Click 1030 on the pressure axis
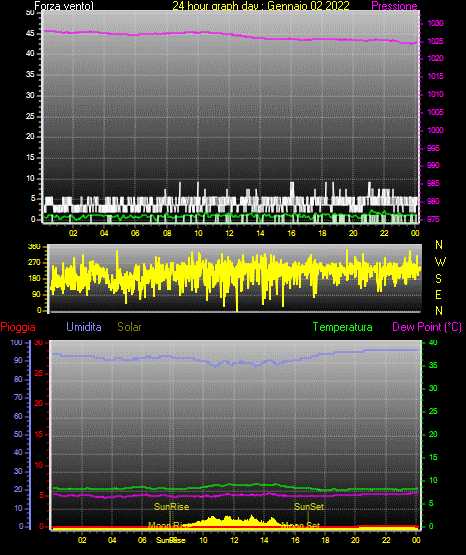This screenshot has height=555, width=466. [x=435, y=23]
